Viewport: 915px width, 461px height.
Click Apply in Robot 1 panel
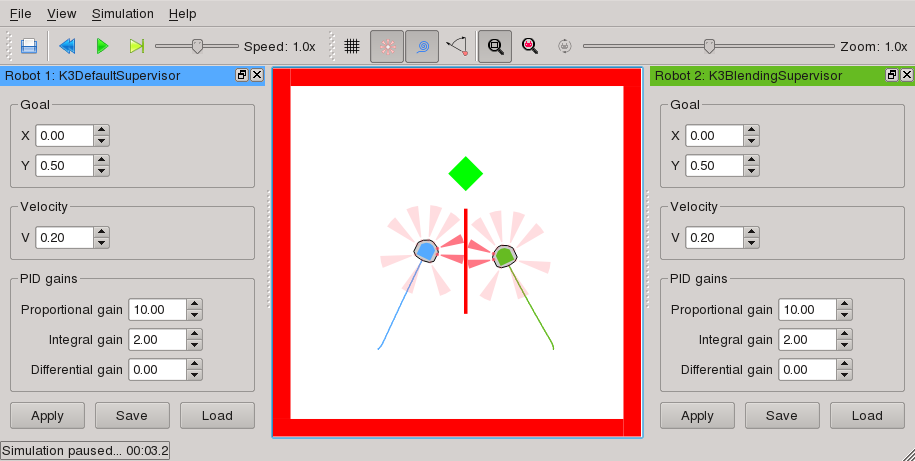tap(47, 416)
